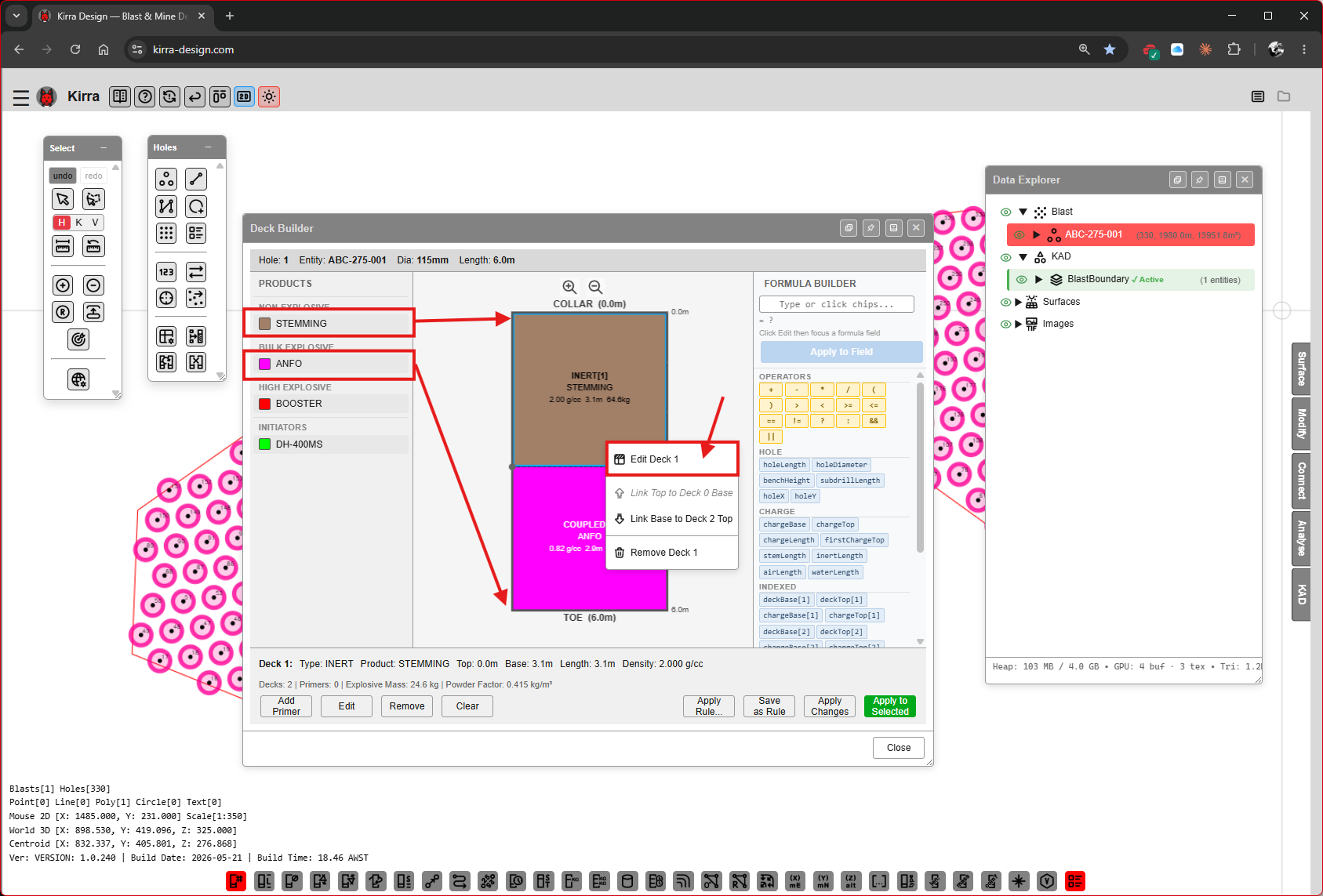Collapse the KAD tree node

click(1023, 257)
